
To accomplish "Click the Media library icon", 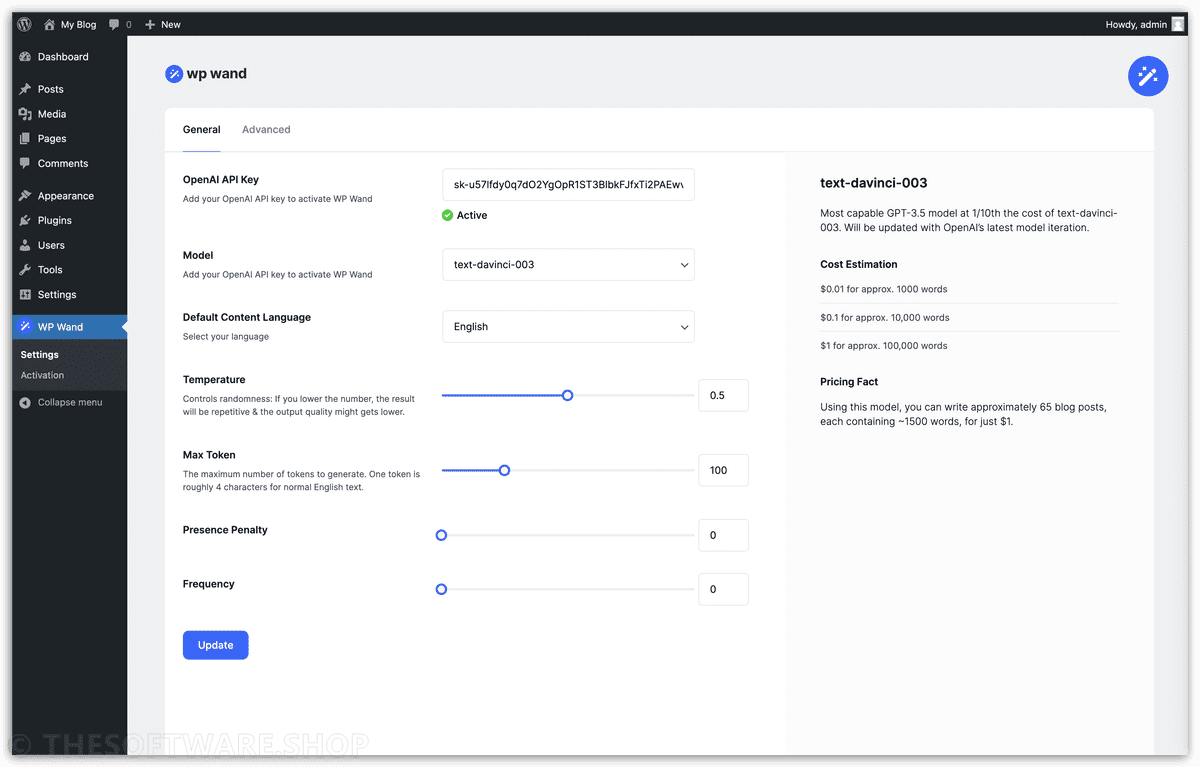I will coord(25,114).
